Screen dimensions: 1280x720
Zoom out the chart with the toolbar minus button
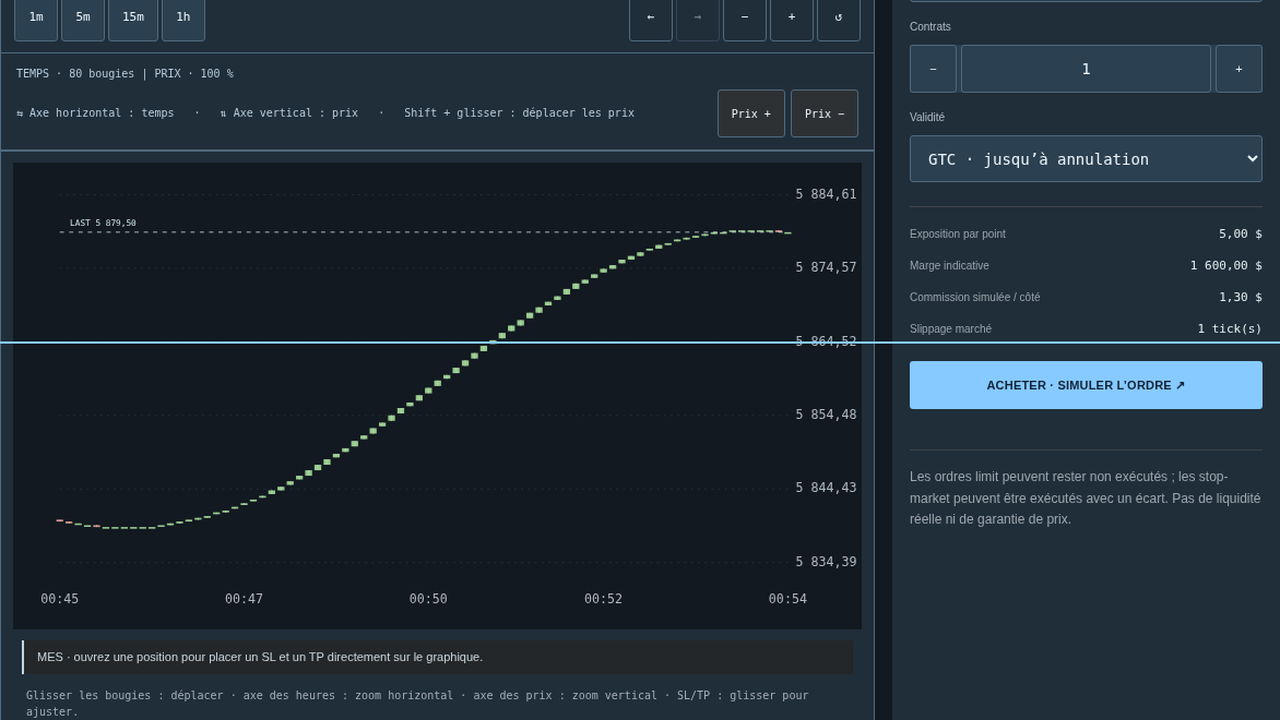click(745, 17)
